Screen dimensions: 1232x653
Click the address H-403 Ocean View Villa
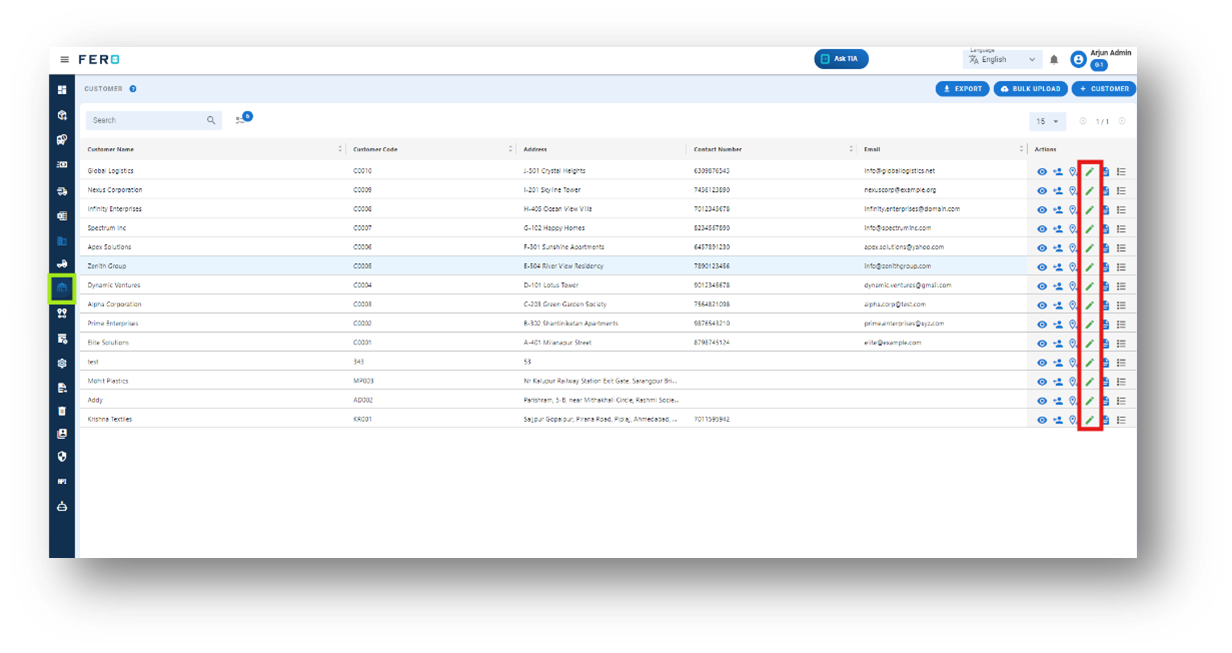[558, 209]
